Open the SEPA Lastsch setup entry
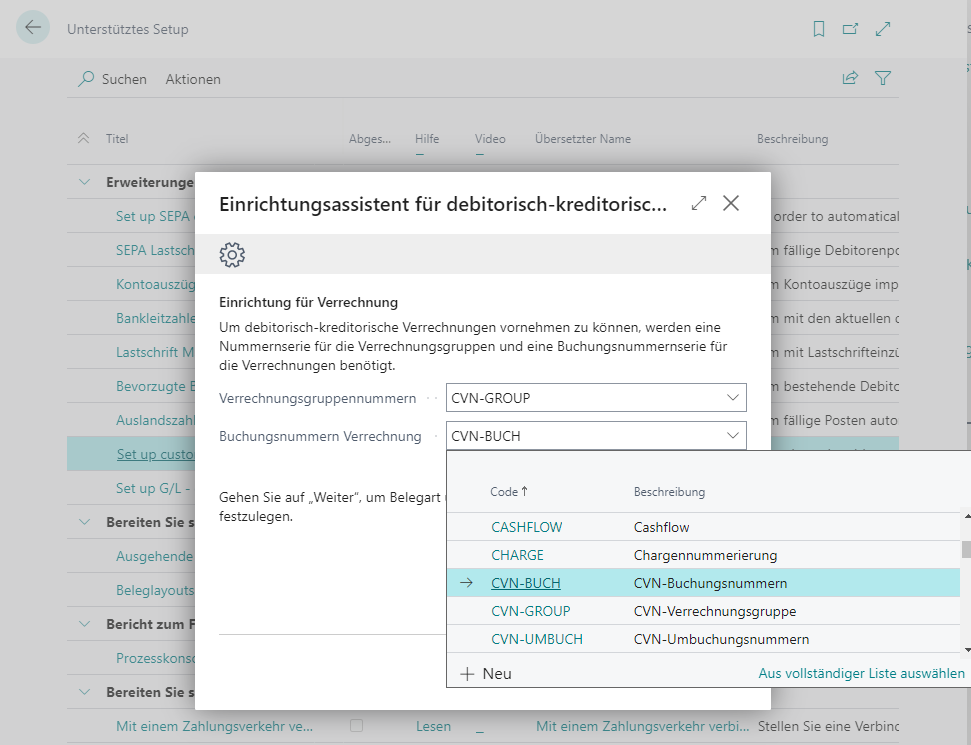The height and width of the screenshot is (745, 971). coord(155,250)
